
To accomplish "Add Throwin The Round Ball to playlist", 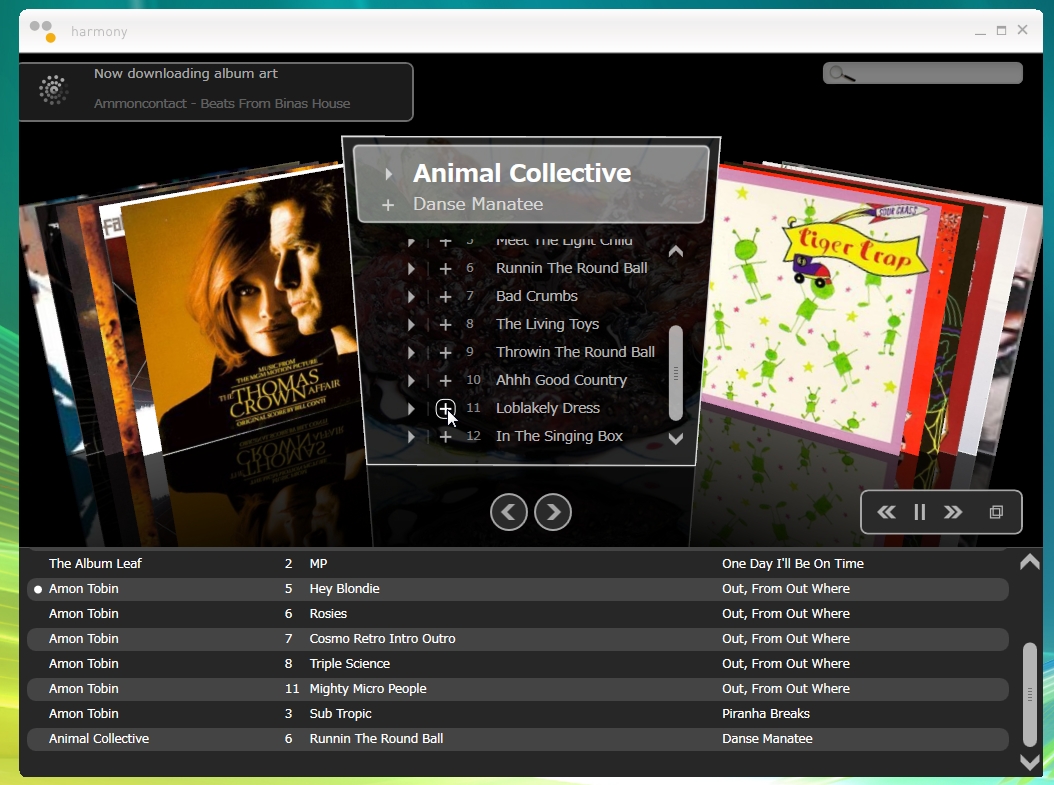I will [x=445, y=352].
